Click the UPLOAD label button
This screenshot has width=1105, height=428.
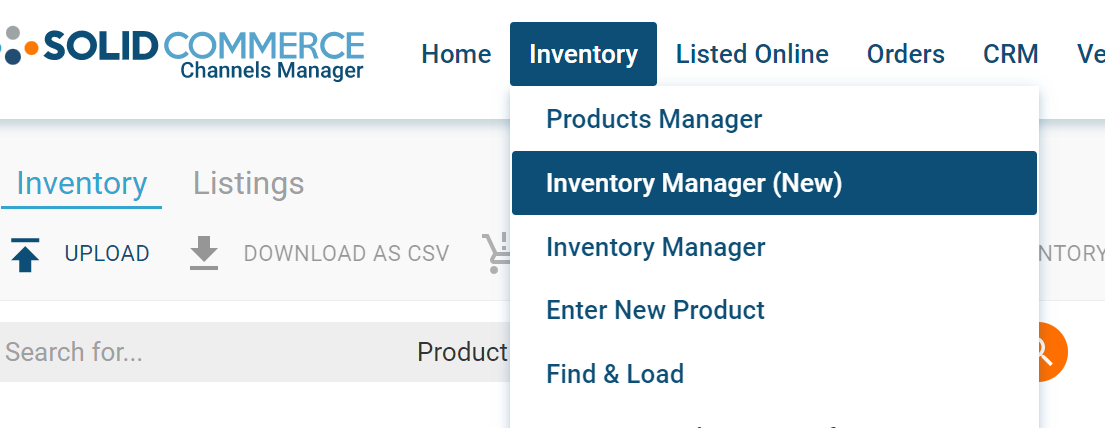click(107, 254)
